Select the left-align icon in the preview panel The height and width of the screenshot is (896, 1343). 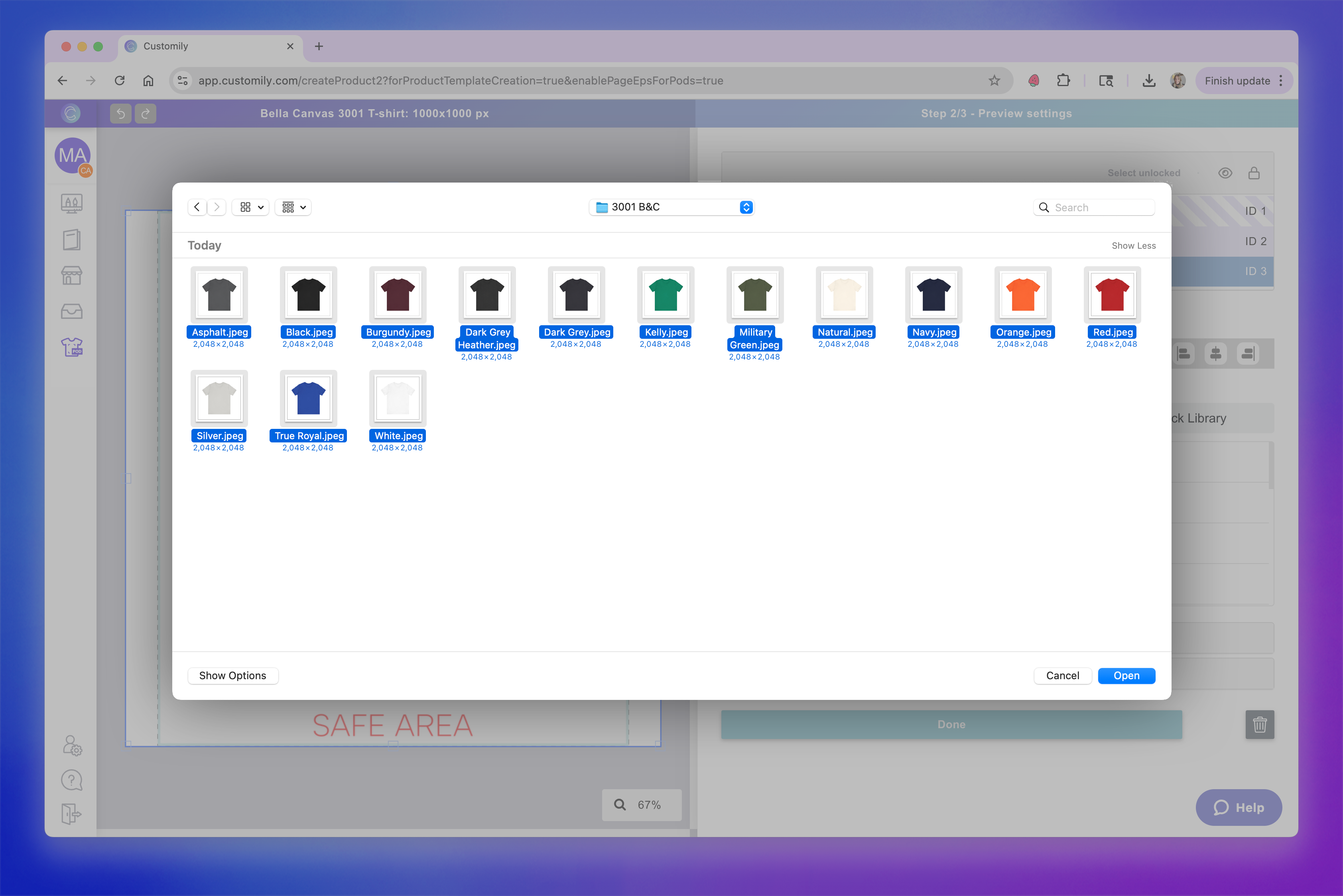[x=1184, y=354]
